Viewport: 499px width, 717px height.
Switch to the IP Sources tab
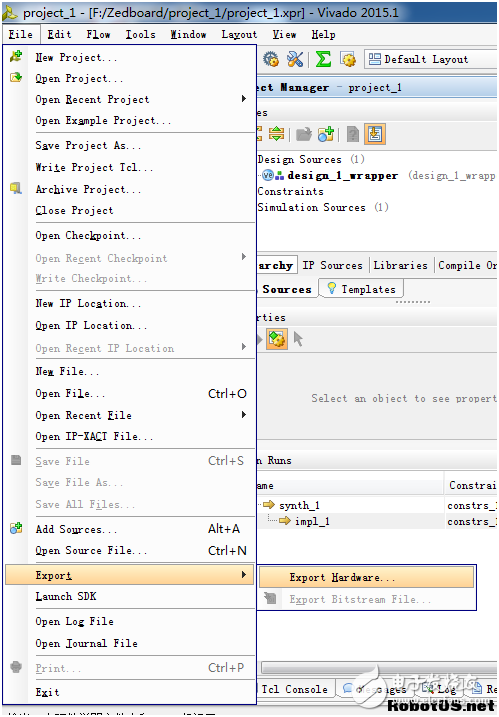pos(332,265)
